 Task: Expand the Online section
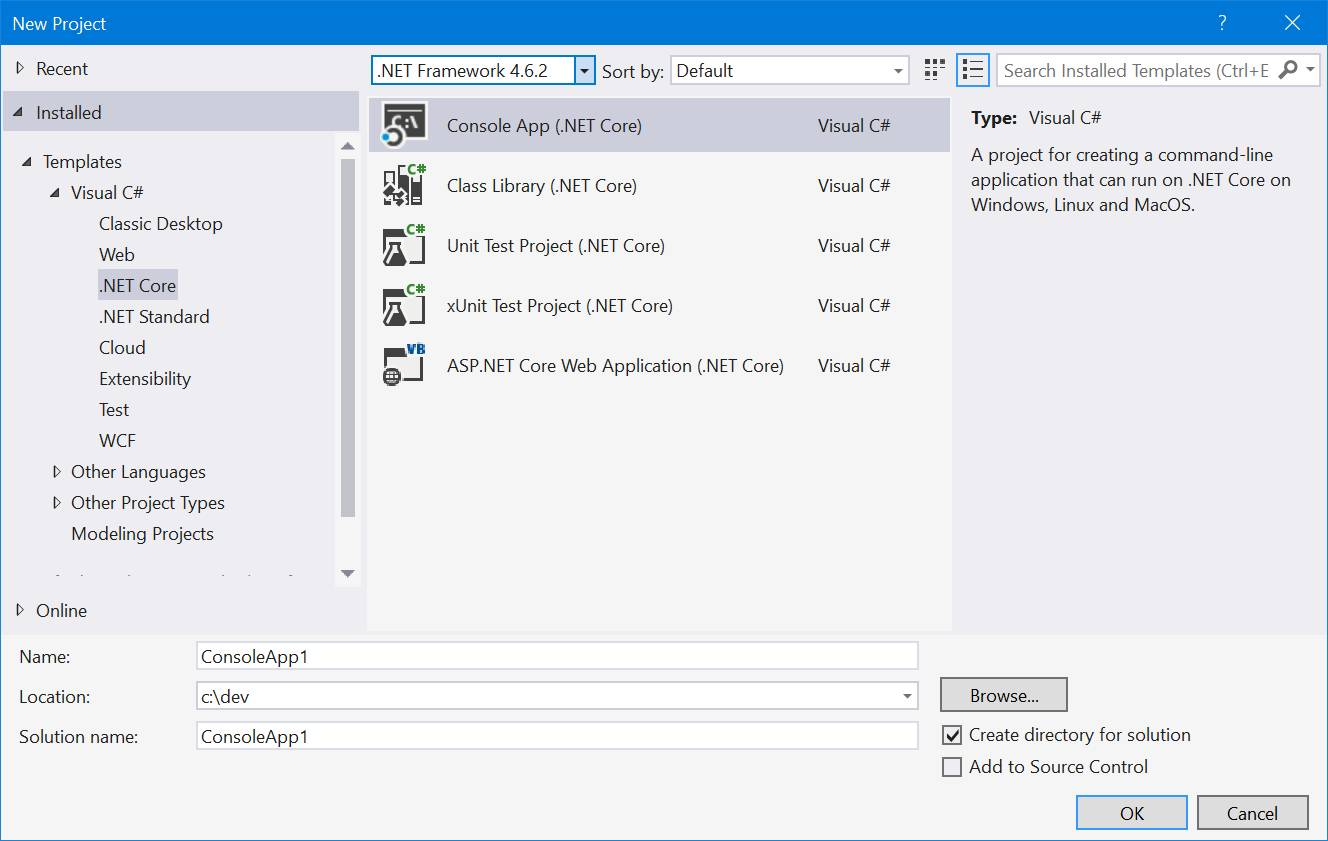(x=20, y=611)
